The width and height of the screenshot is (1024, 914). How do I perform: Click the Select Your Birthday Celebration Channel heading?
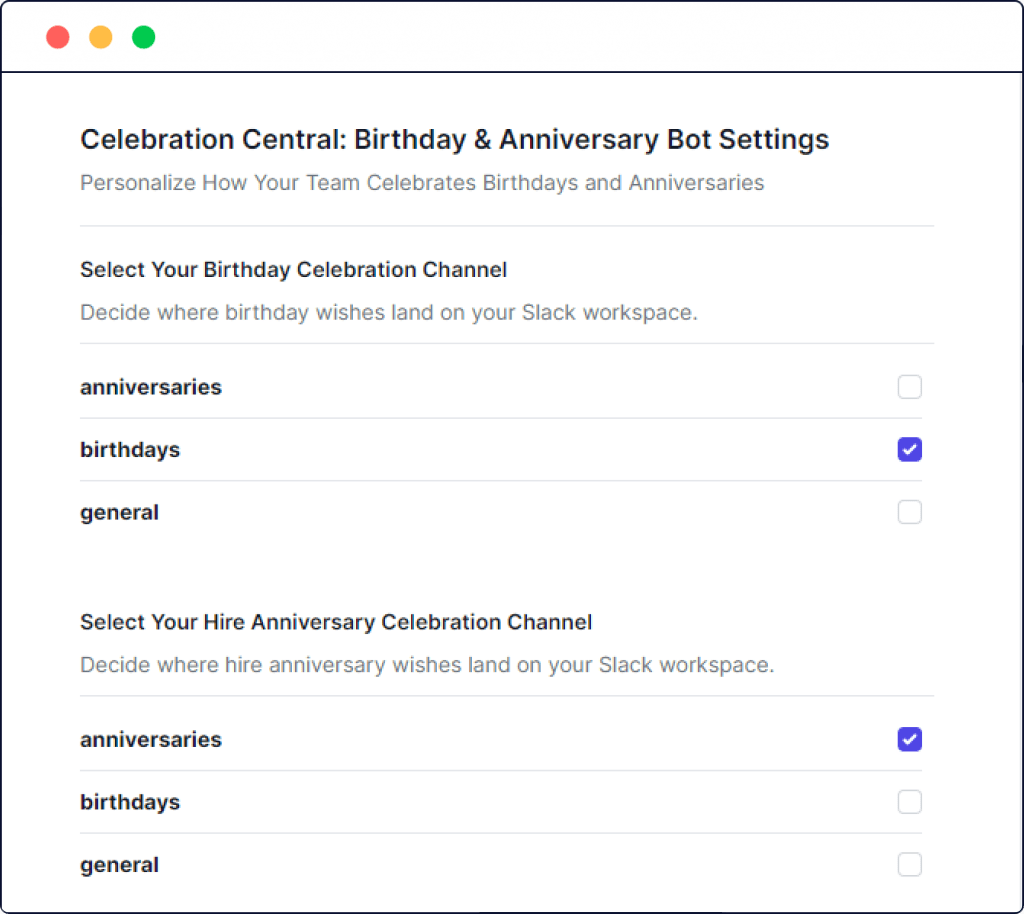[x=293, y=270]
